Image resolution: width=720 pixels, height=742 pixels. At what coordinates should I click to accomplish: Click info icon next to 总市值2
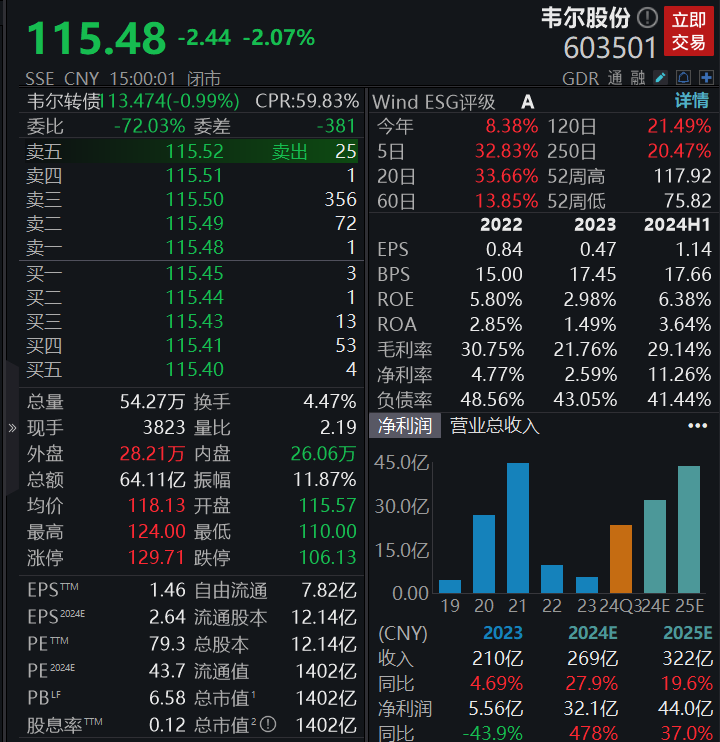click(268, 724)
